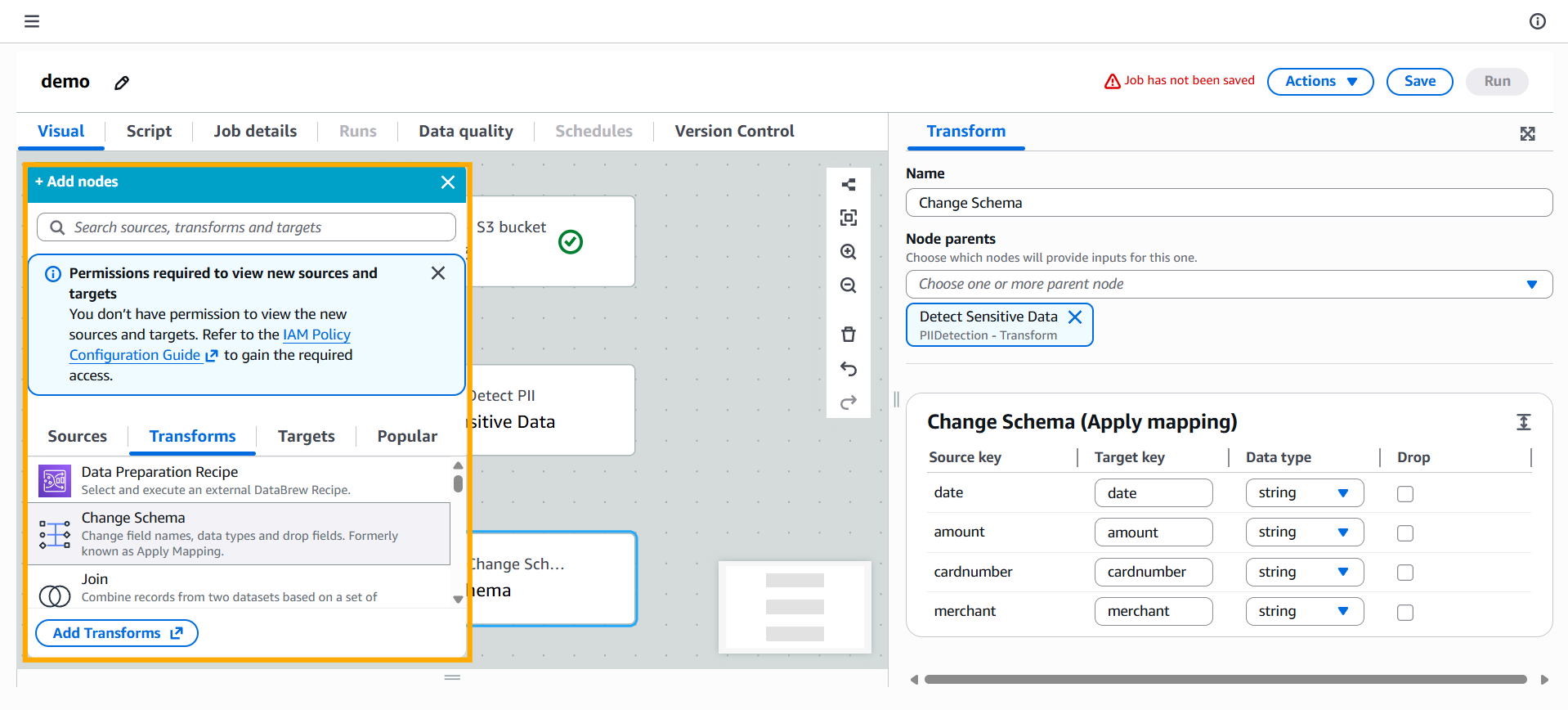Zoom in on the canvas
Image resolution: width=1568 pixels, height=710 pixels.
click(849, 252)
